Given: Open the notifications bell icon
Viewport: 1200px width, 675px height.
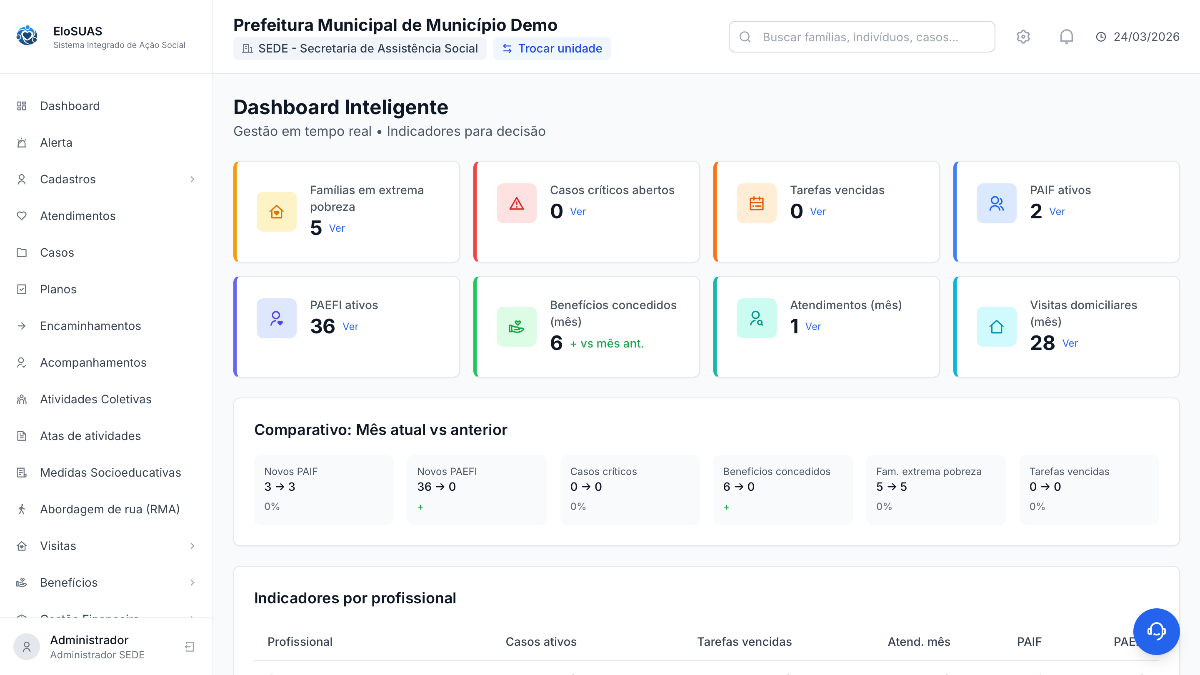Looking at the screenshot, I should [1066, 36].
